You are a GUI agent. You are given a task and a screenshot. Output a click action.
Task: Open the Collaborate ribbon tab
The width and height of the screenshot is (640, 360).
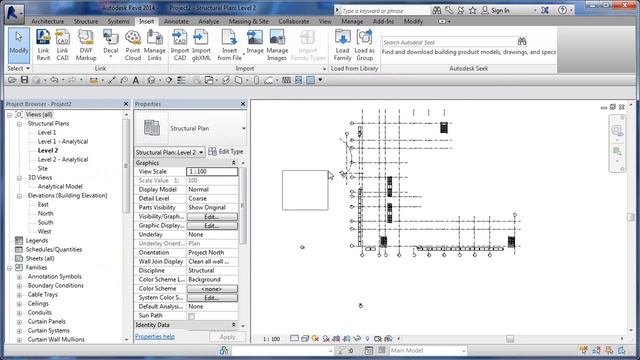294,21
